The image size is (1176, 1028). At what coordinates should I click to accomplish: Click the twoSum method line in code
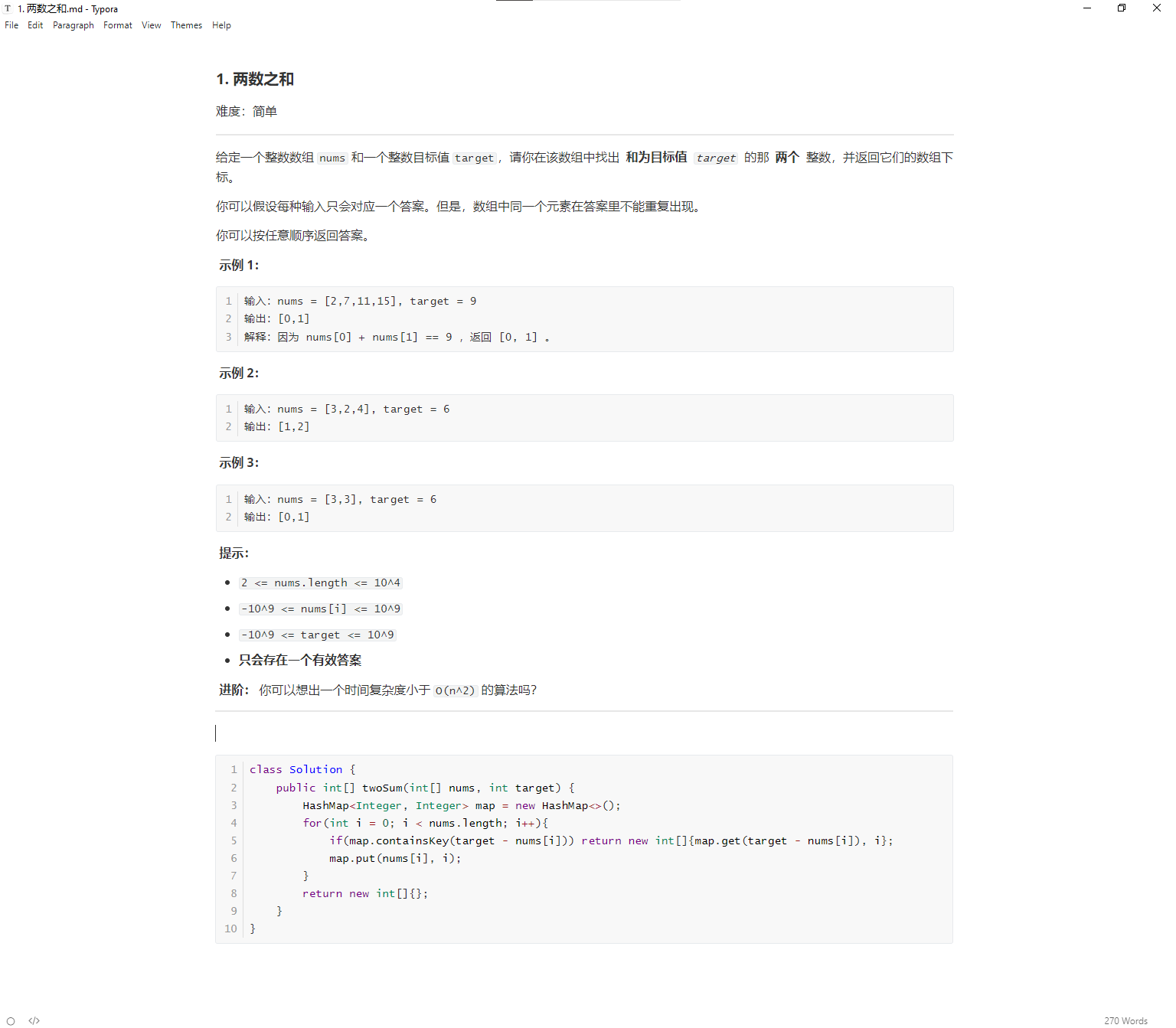[x=425, y=788]
